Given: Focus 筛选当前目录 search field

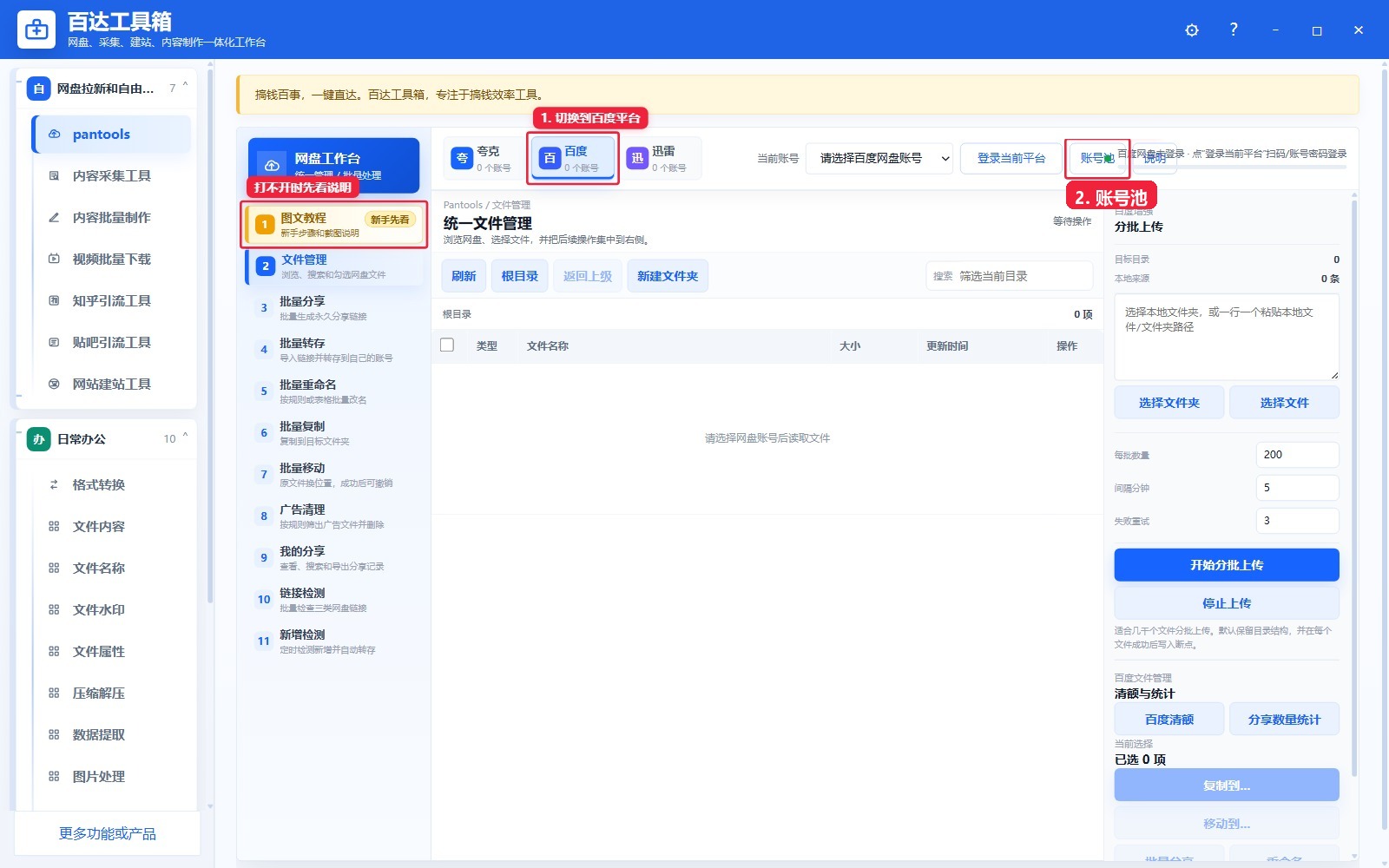Looking at the screenshot, I should (x=1010, y=276).
